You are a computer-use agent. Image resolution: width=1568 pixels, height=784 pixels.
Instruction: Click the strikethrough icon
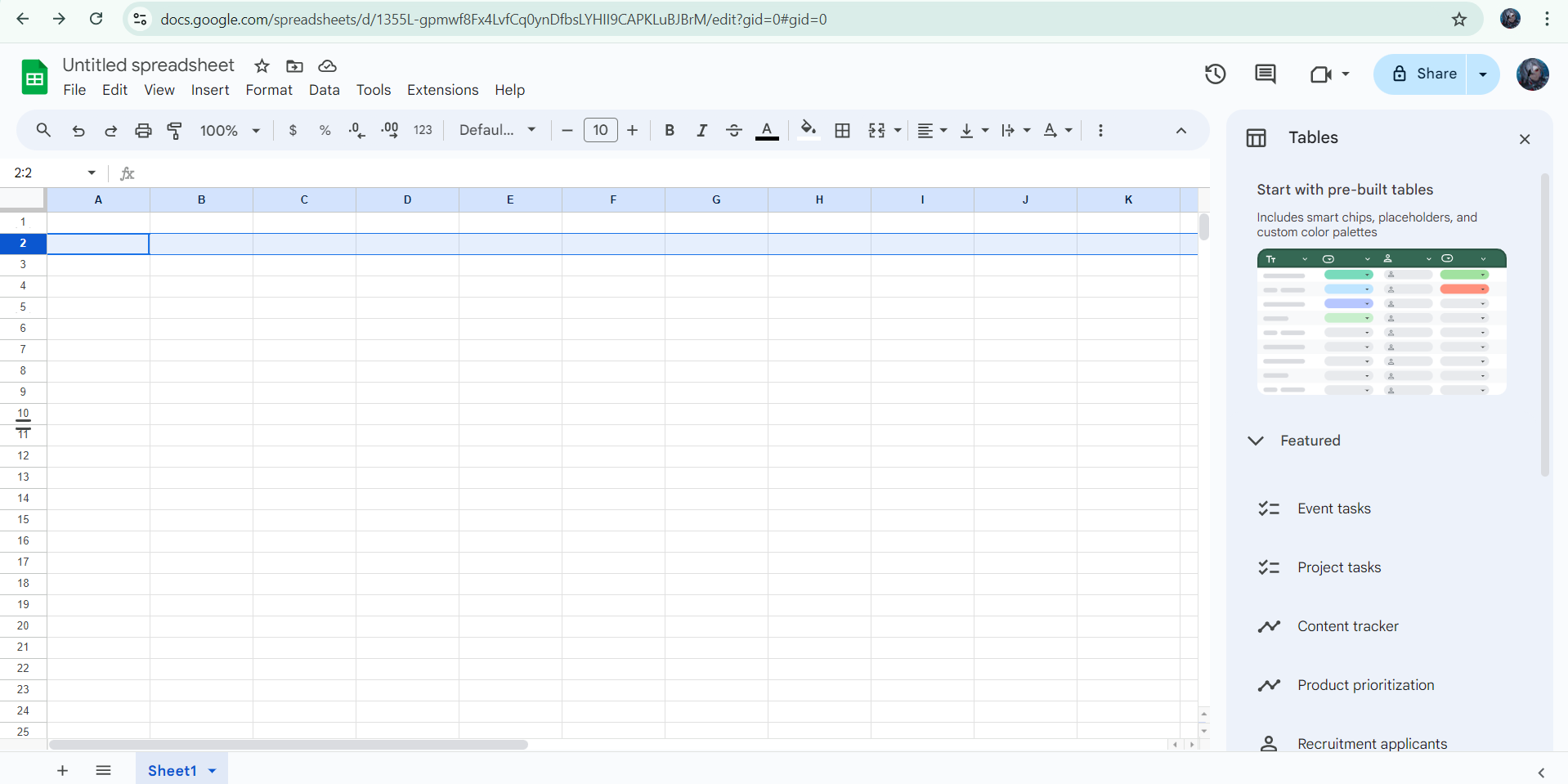(733, 131)
